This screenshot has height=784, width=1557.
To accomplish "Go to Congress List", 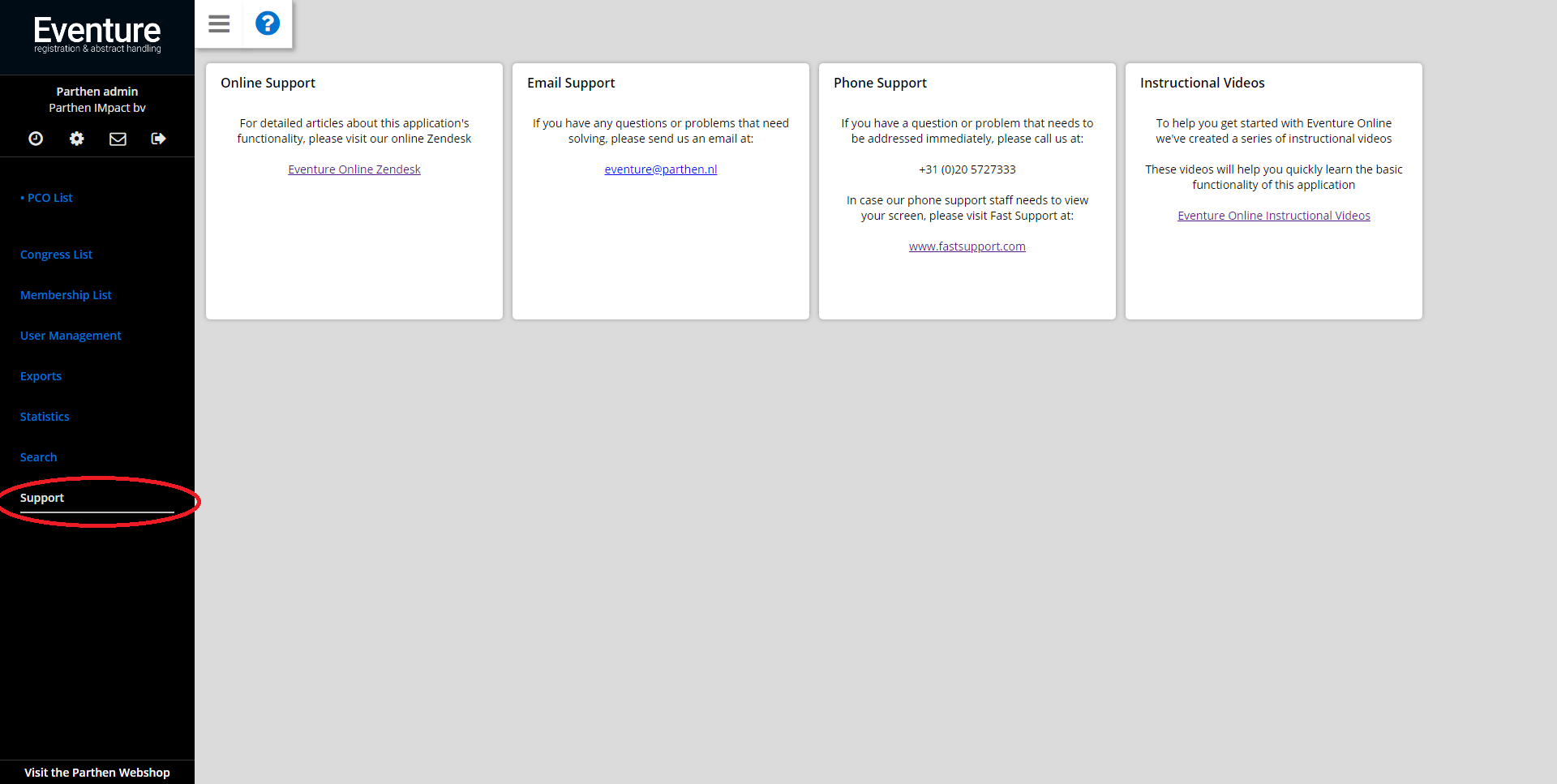I will coord(56,255).
